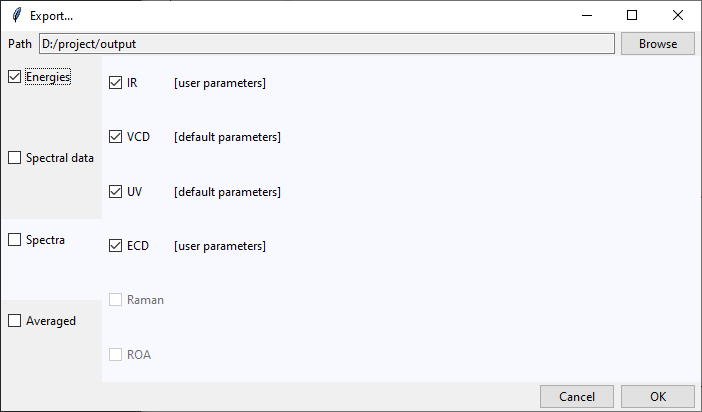Click the disabled ROA checkbox
Viewport: 702px width, 412px height.
116,355
